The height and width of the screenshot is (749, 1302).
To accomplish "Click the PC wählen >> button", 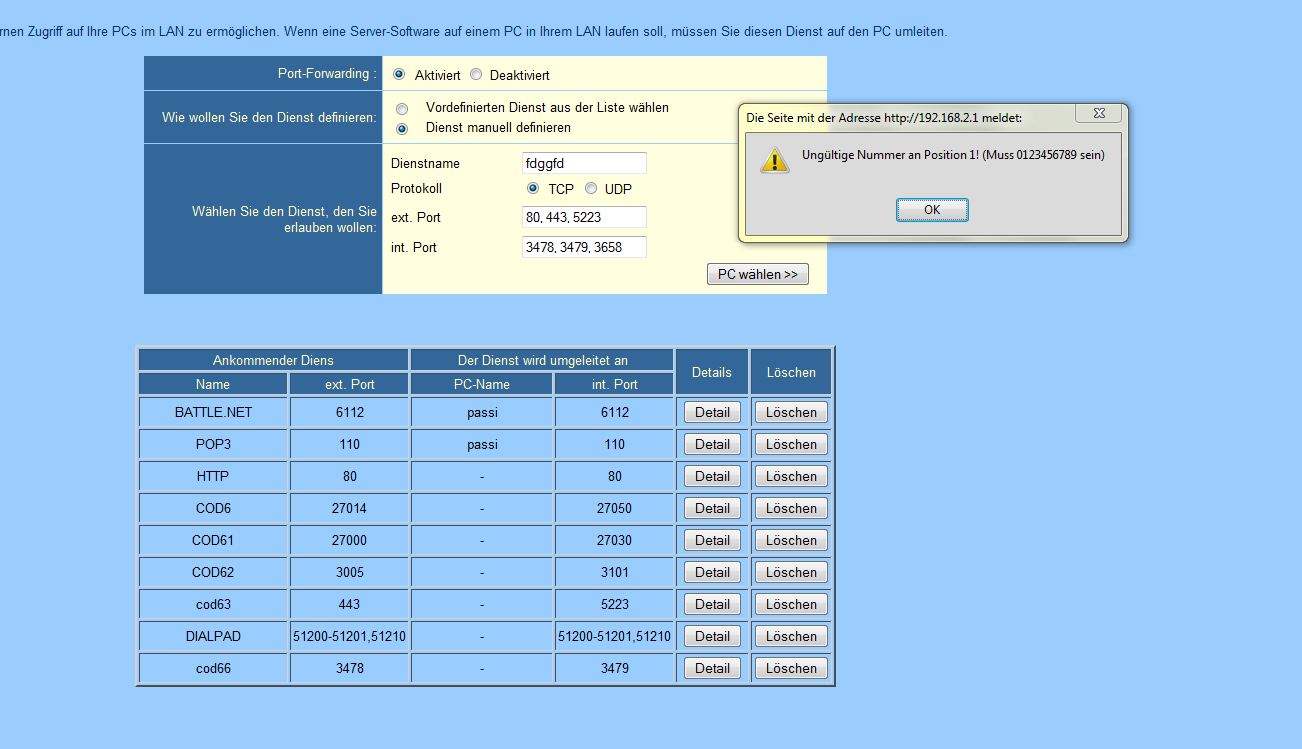I will pos(758,274).
